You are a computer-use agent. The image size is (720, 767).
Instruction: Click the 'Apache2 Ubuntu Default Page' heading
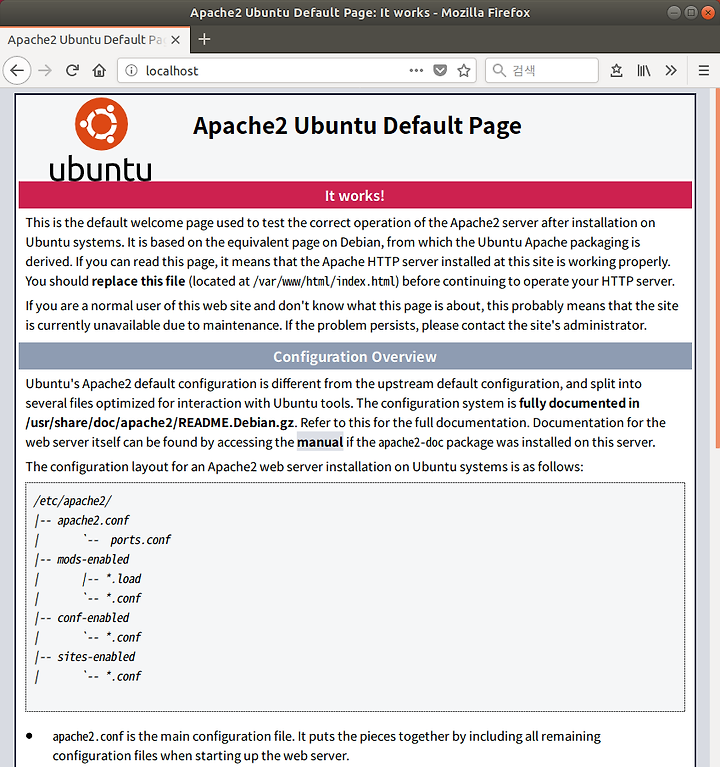(357, 126)
